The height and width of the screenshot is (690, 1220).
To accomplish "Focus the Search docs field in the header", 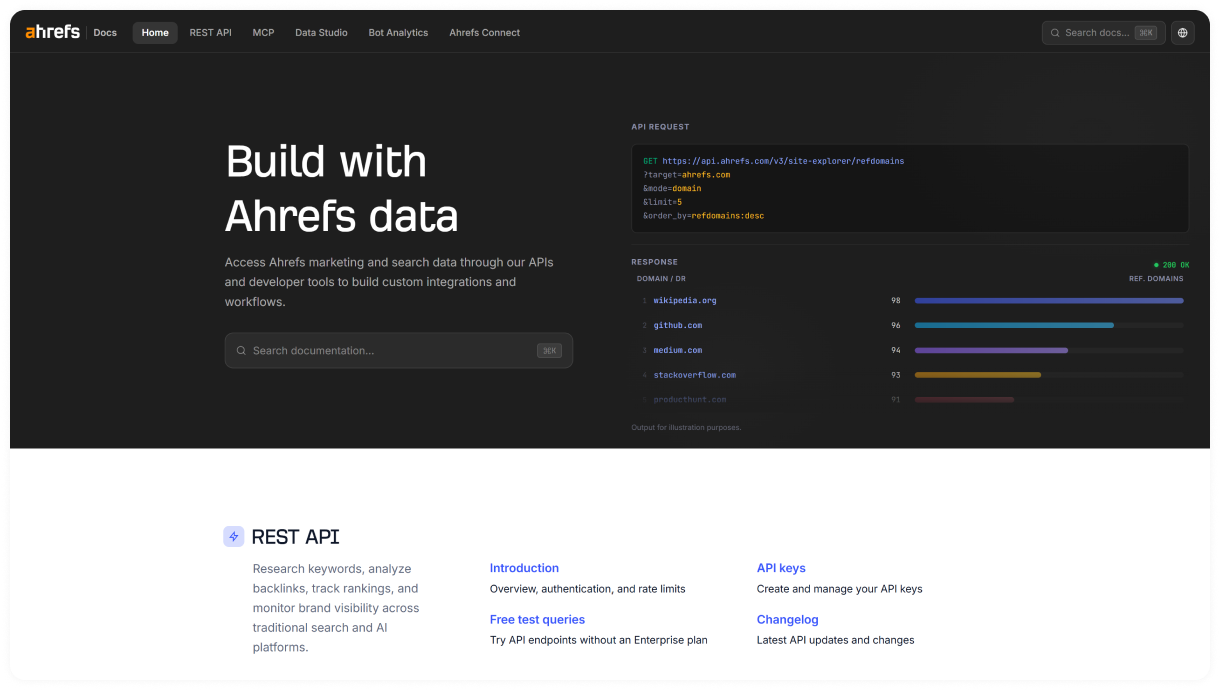I will click(1103, 33).
